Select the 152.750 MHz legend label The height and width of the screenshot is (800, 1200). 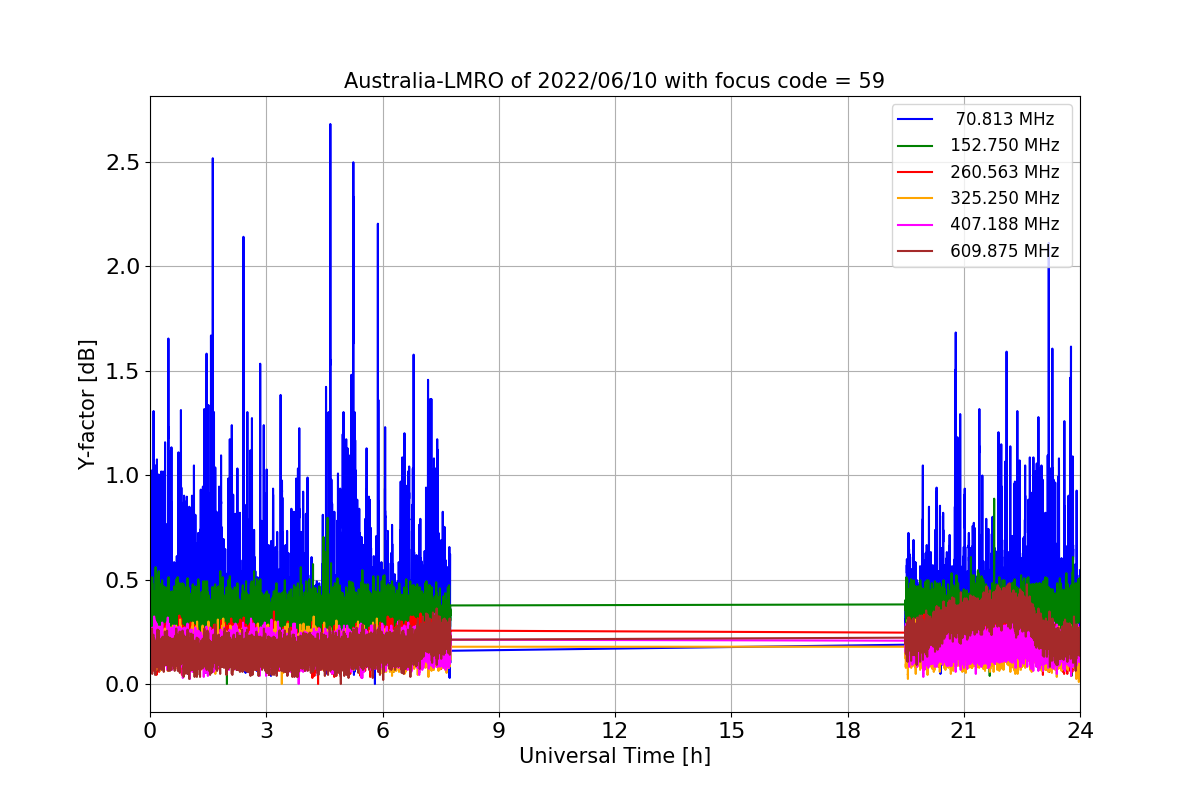coord(1005,145)
